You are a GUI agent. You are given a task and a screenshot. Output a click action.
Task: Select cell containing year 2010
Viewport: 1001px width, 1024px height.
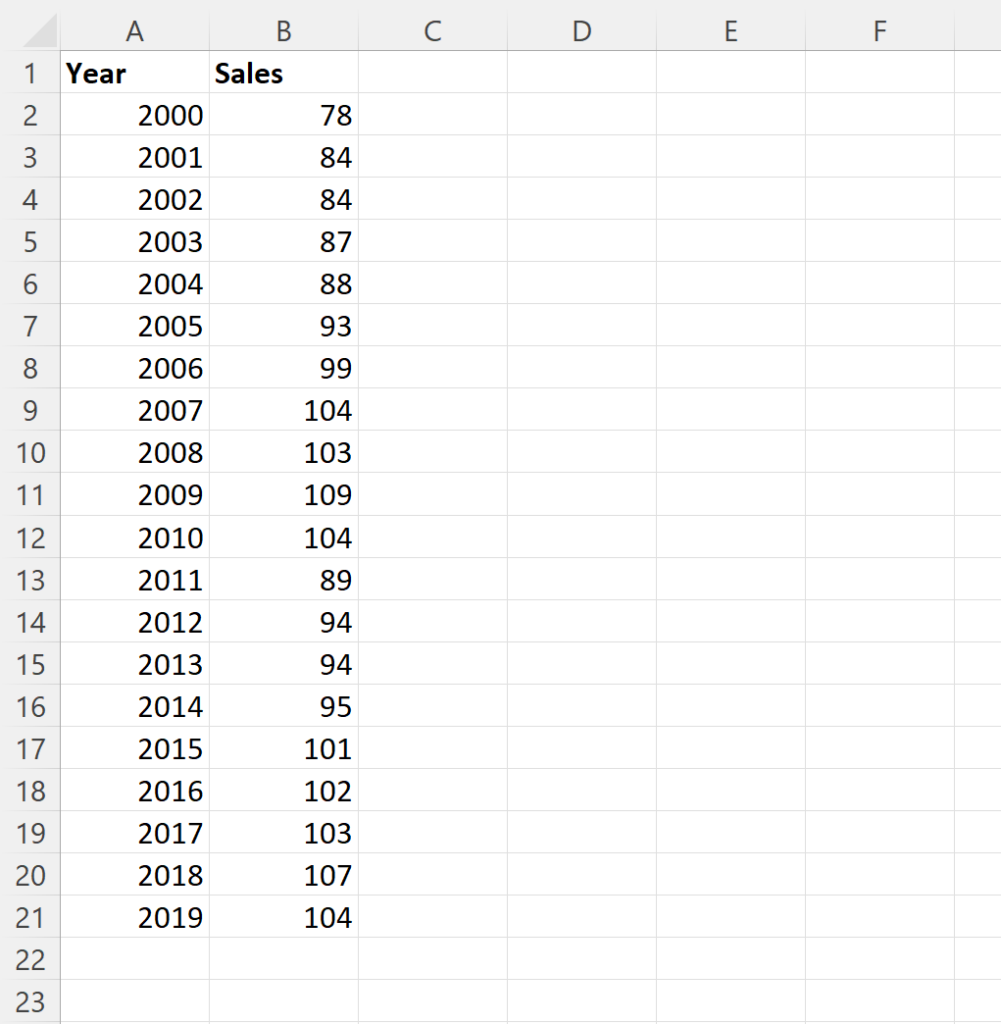135,537
